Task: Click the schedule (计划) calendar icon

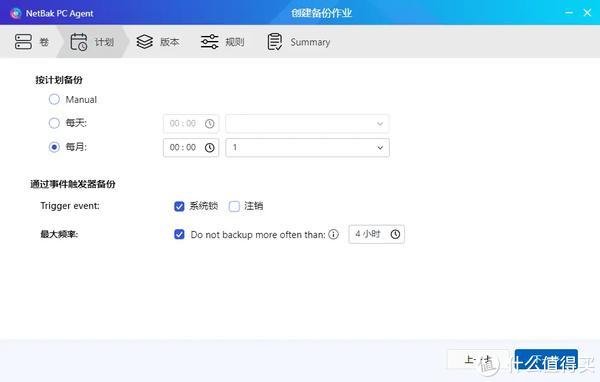Action: [79, 42]
